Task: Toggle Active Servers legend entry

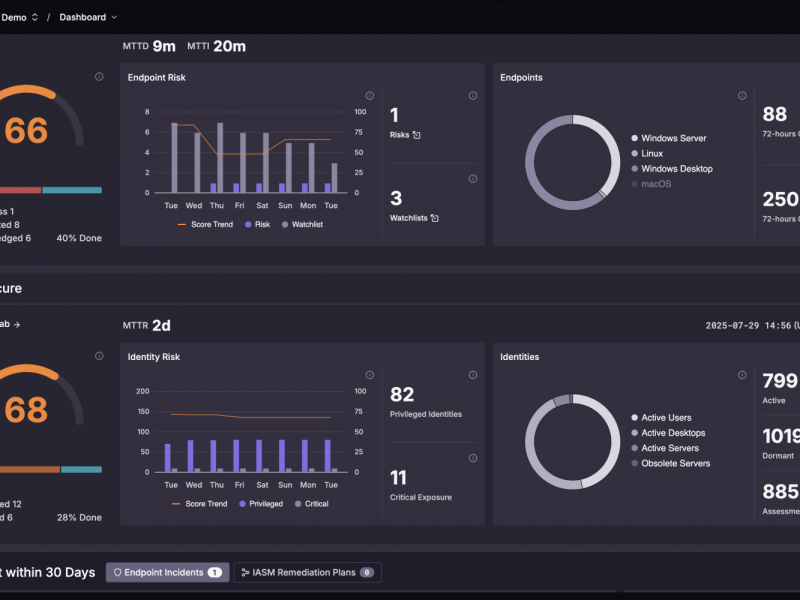Action: click(665, 448)
